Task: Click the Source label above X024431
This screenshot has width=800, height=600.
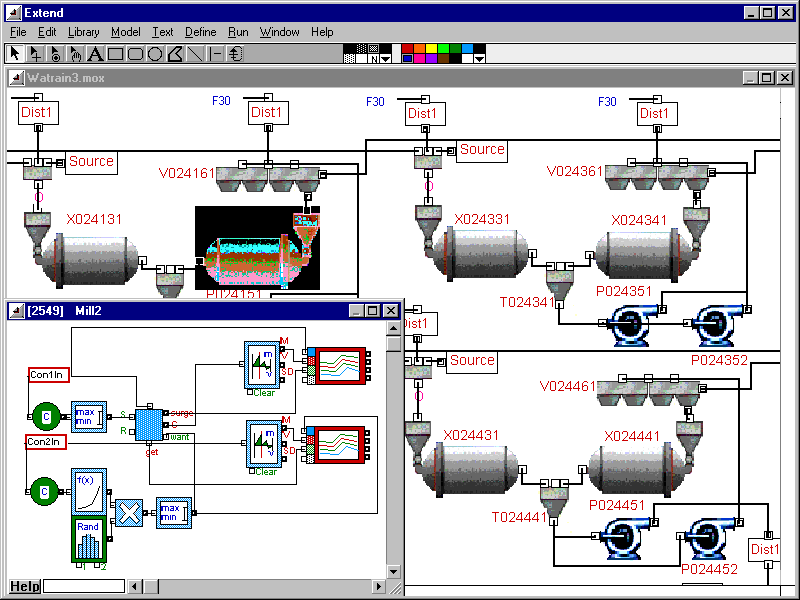Action: tap(472, 360)
